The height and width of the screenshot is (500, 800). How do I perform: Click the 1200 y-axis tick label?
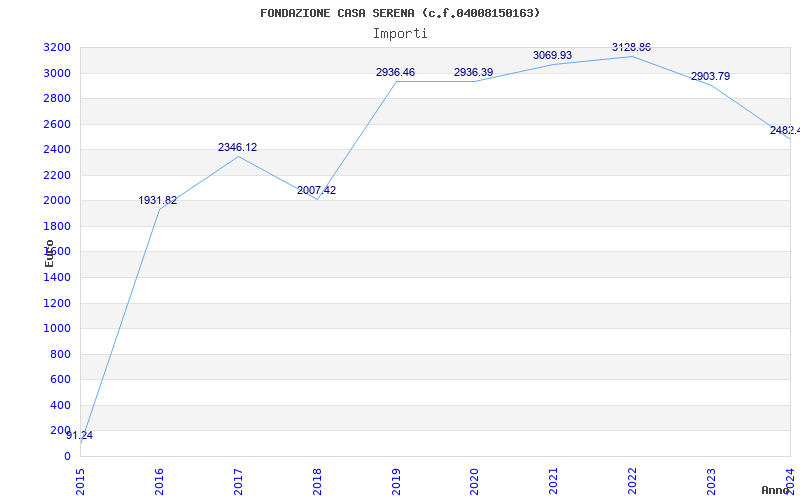click(57, 304)
